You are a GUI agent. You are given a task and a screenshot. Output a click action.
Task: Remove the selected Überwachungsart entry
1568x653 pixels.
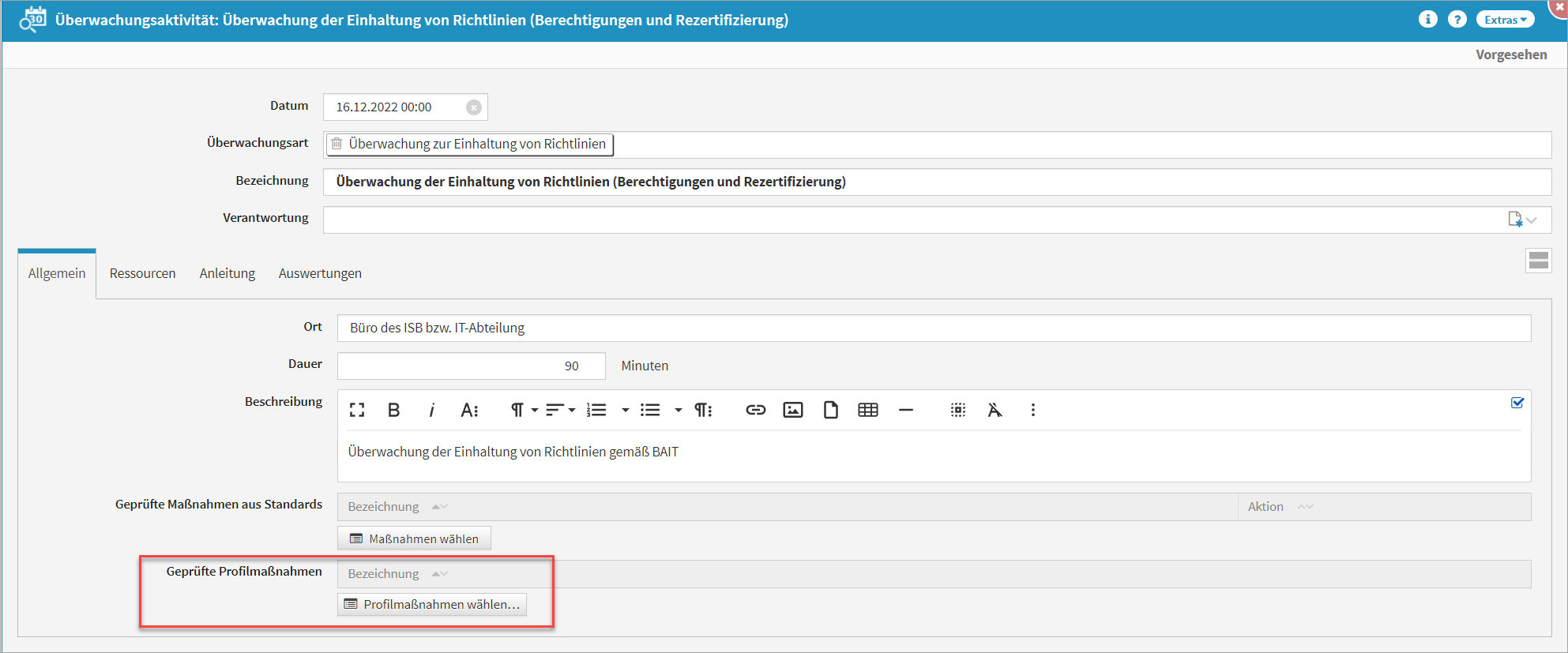(x=337, y=144)
